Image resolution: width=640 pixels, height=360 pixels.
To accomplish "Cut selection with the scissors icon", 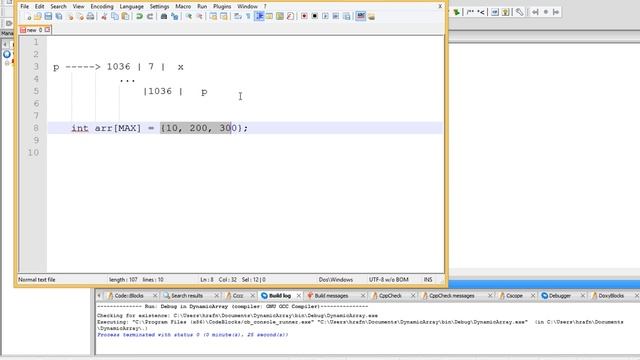I will tap(104, 16).
